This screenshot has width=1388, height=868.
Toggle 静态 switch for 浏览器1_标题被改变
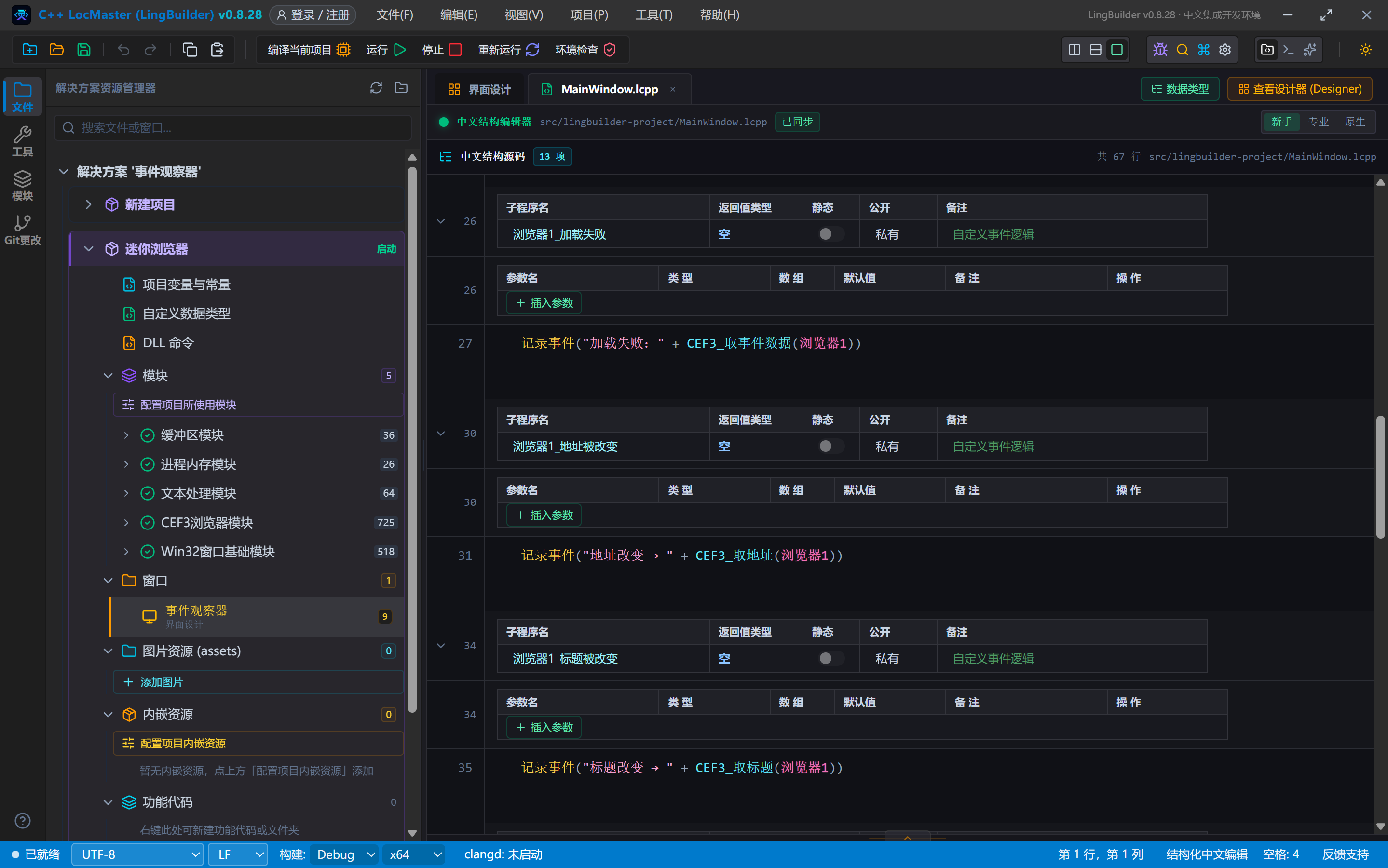(830, 658)
